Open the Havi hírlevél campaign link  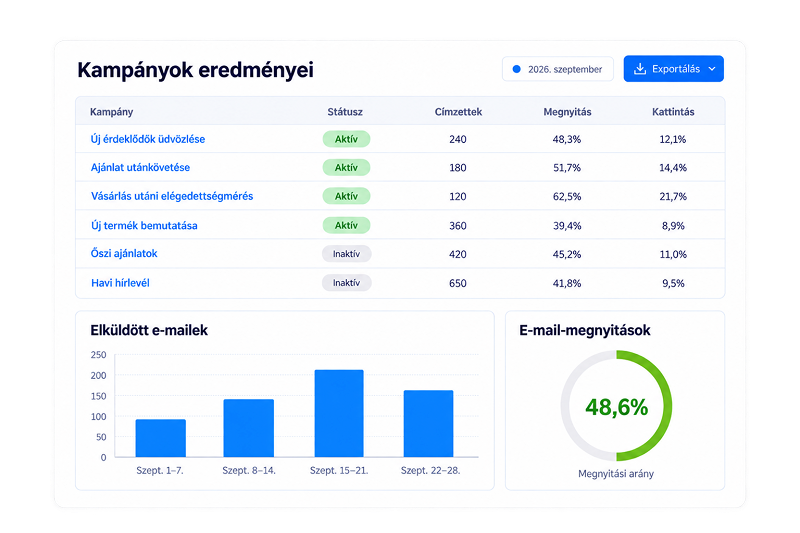point(120,283)
